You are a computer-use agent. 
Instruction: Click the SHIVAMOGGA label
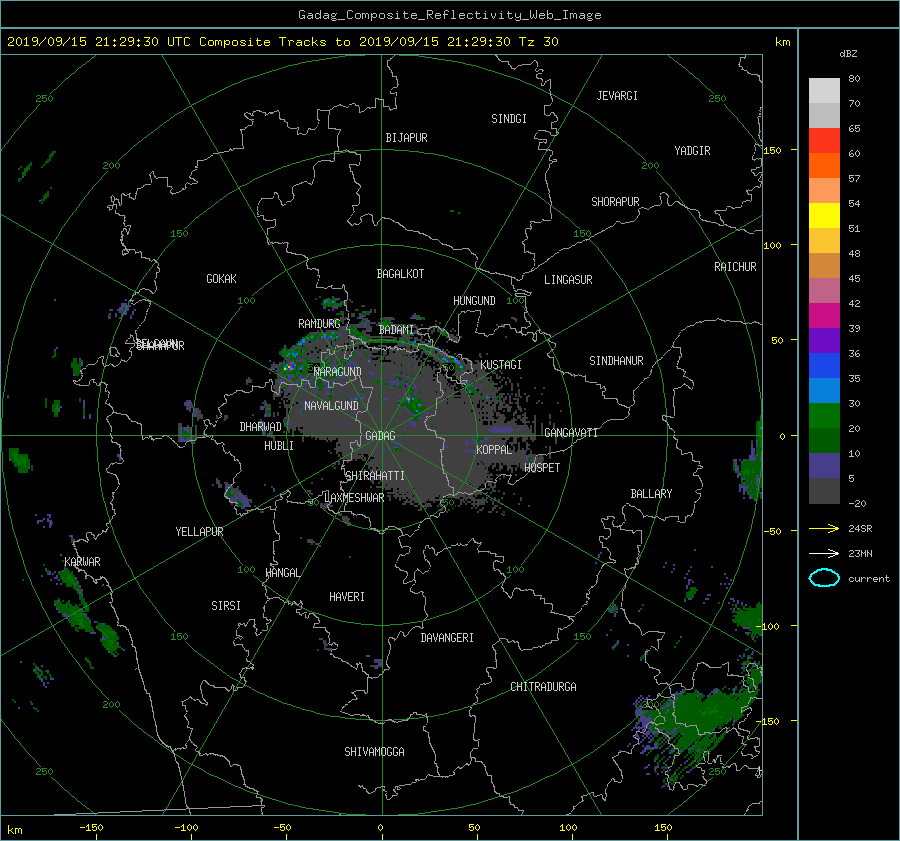pos(374,752)
